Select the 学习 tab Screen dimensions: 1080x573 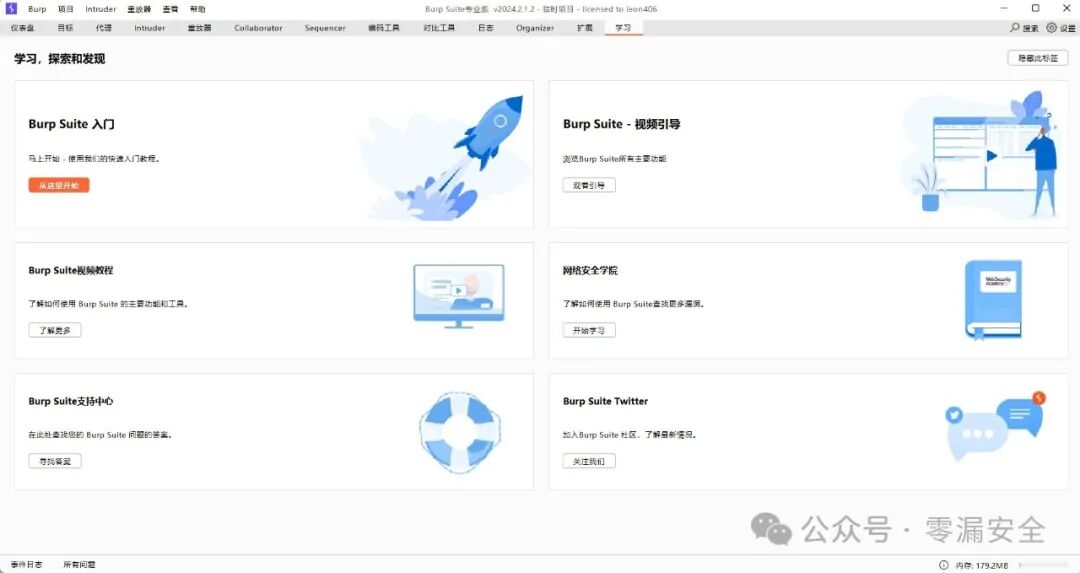coord(623,28)
